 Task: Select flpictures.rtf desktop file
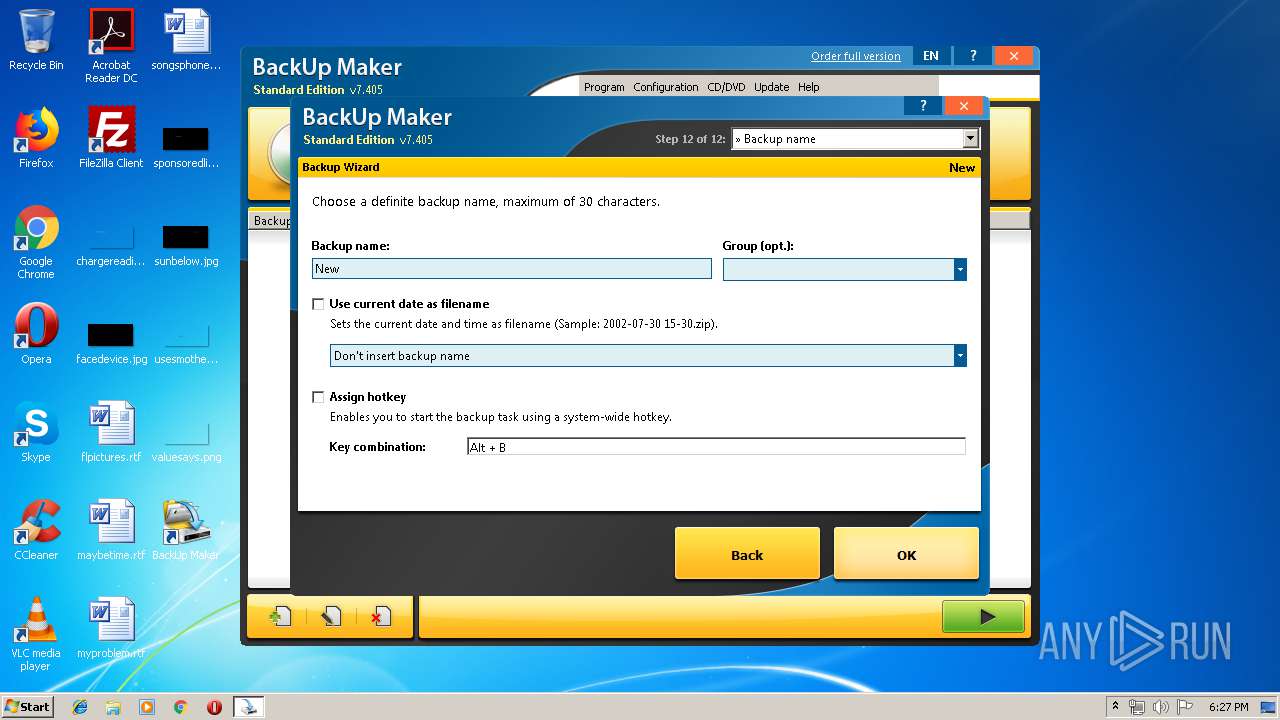111,432
